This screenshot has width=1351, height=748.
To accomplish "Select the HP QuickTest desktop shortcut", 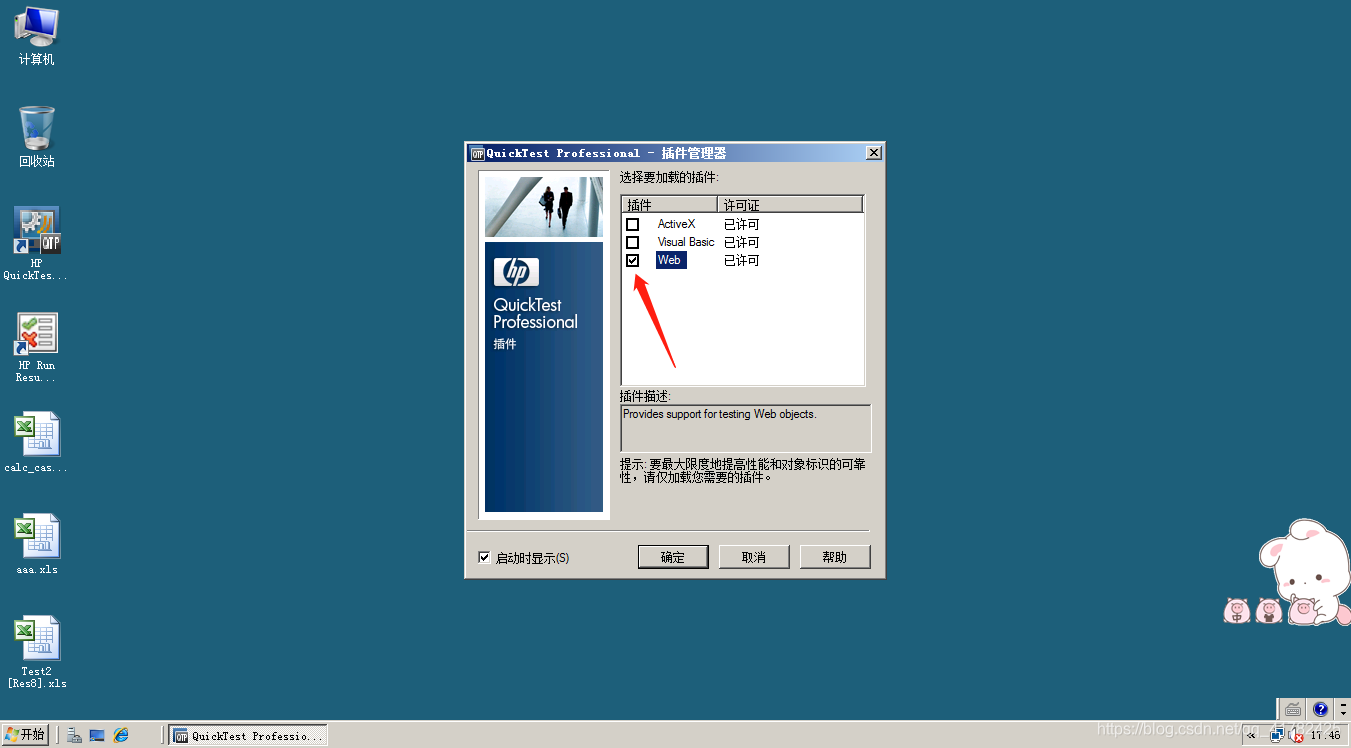I will 37,243.
